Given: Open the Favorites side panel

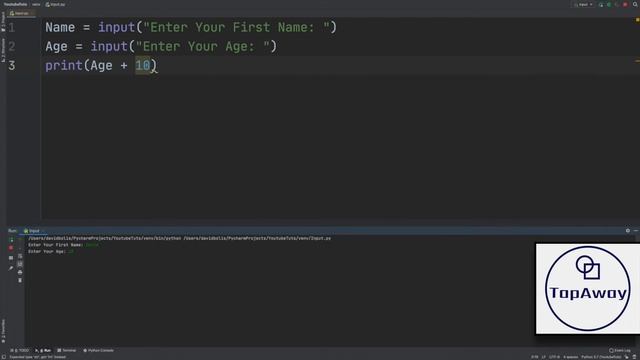Looking at the screenshot, I should (3, 331).
